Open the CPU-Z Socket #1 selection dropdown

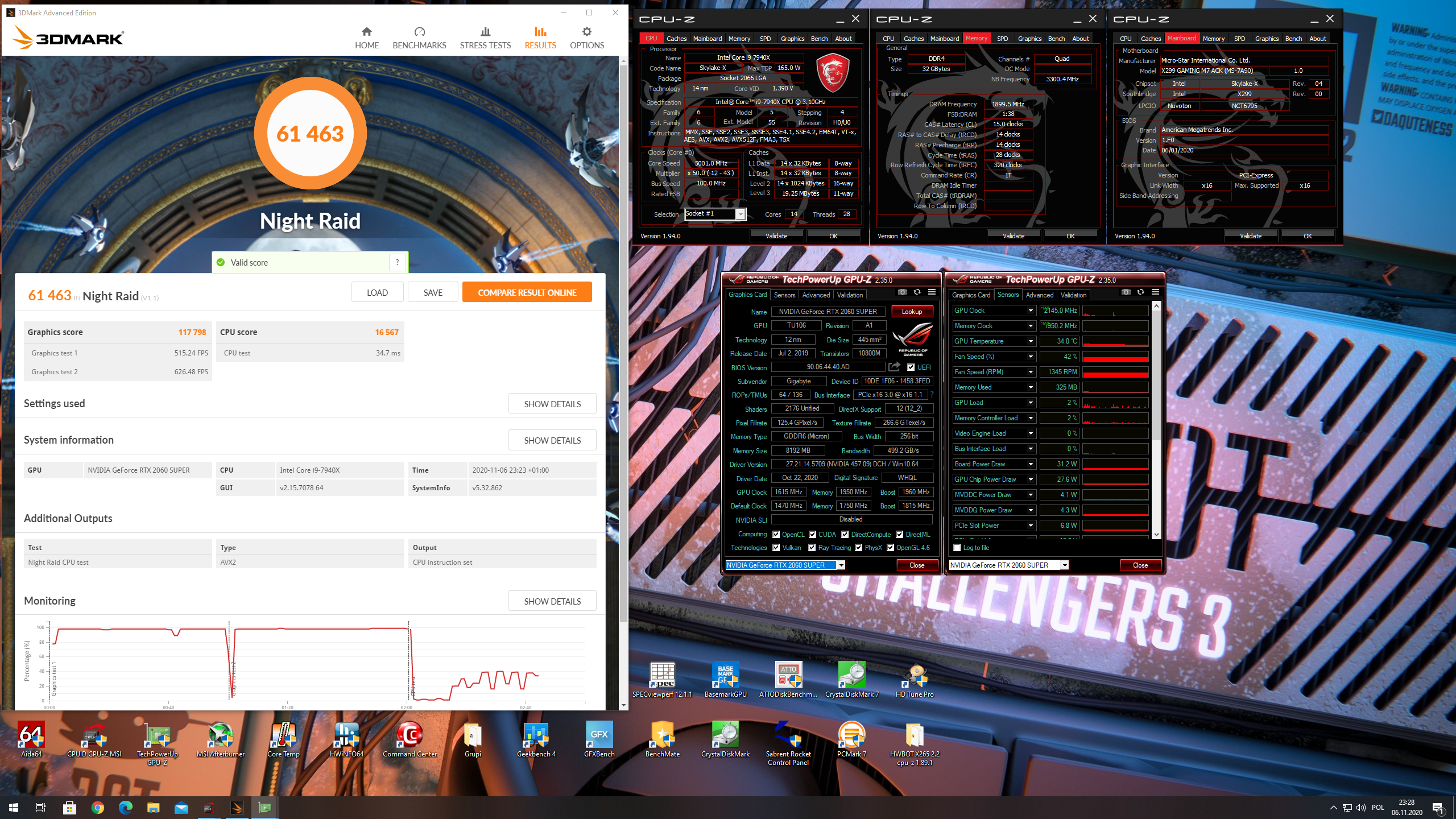click(x=740, y=214)
